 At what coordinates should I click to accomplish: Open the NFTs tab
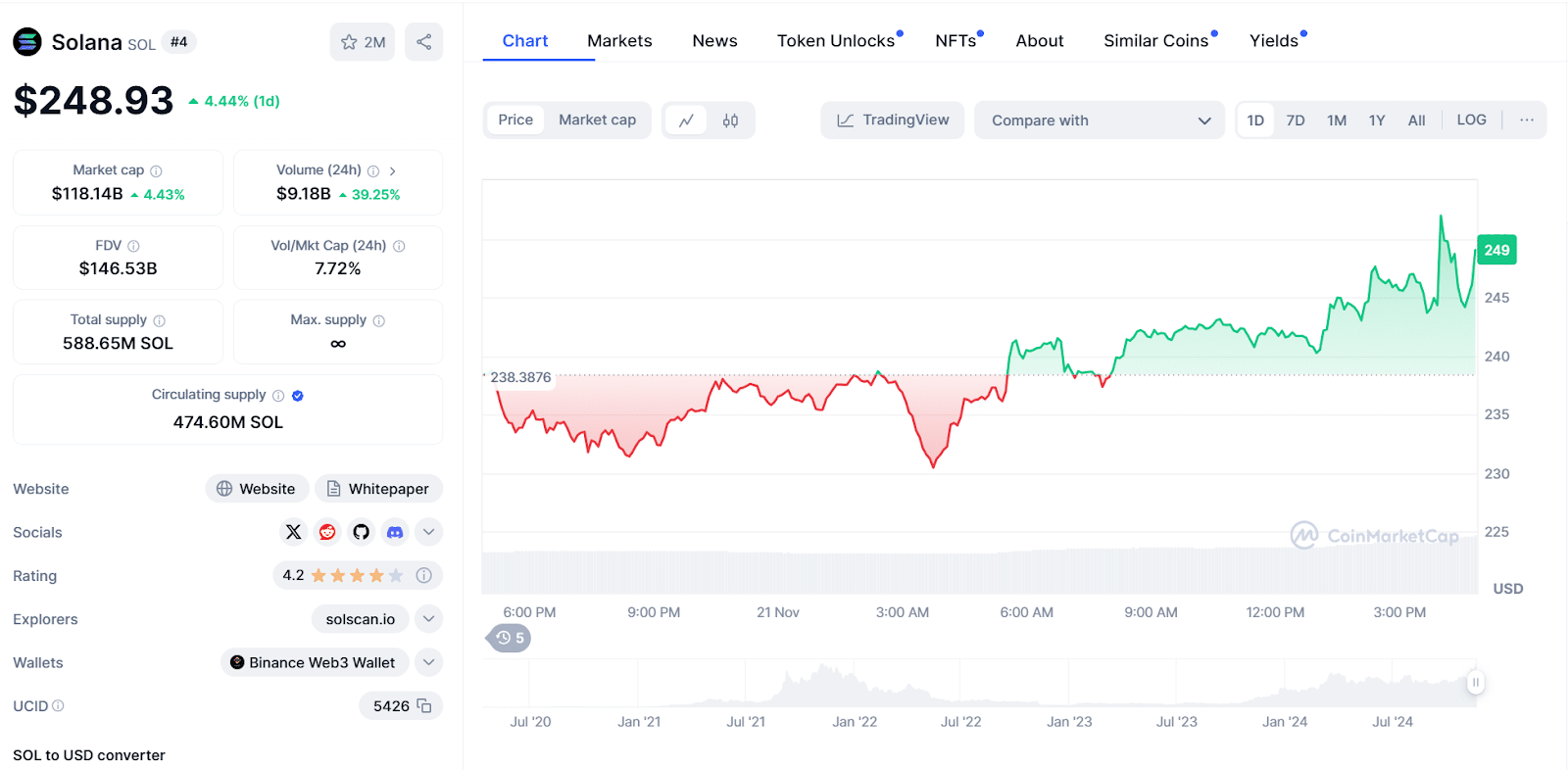(955, 40)
